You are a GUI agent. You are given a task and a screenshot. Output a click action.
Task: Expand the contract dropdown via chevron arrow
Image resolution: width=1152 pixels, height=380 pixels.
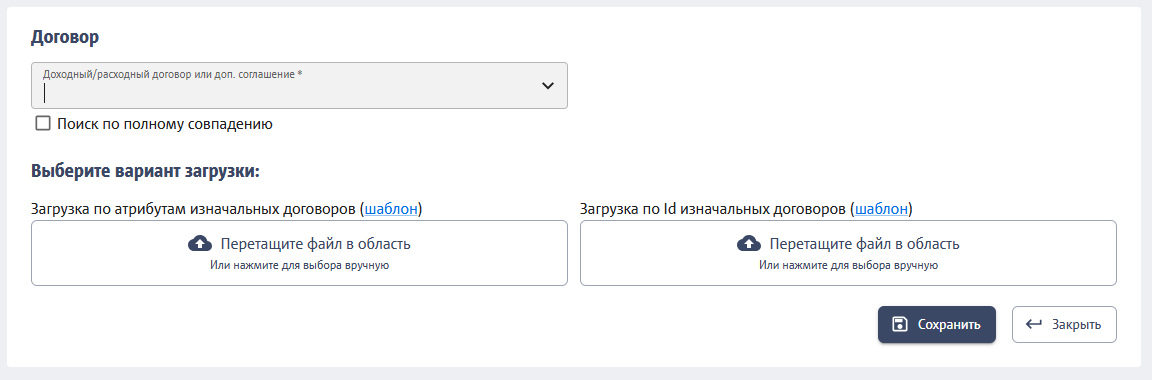(547, 85)
